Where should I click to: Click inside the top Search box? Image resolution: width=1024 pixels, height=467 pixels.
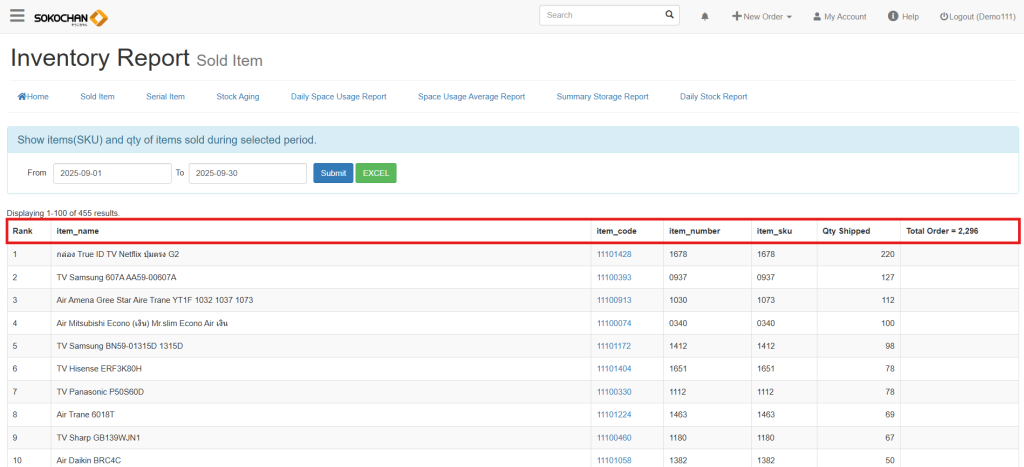[x=602, y=15]
